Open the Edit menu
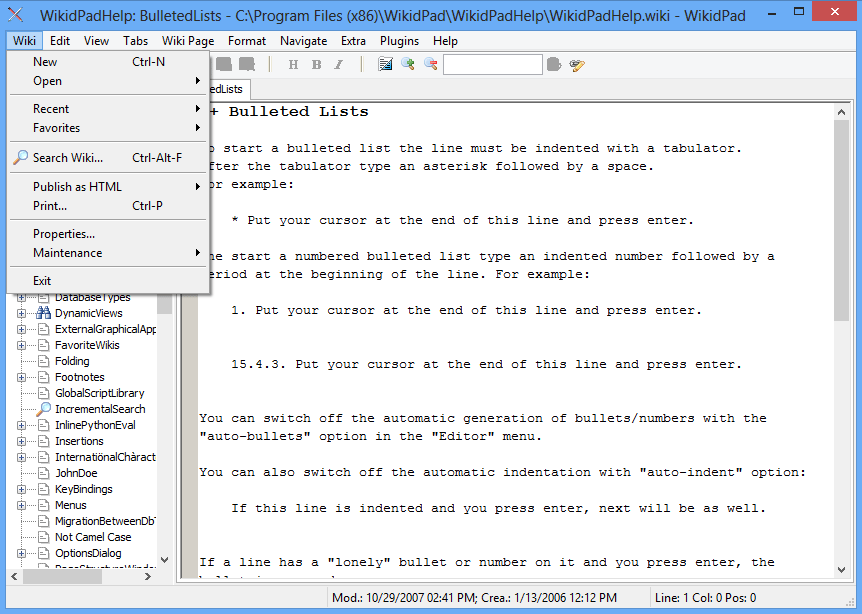The width and height of the screenshot is (862, 614). point(59,41)
